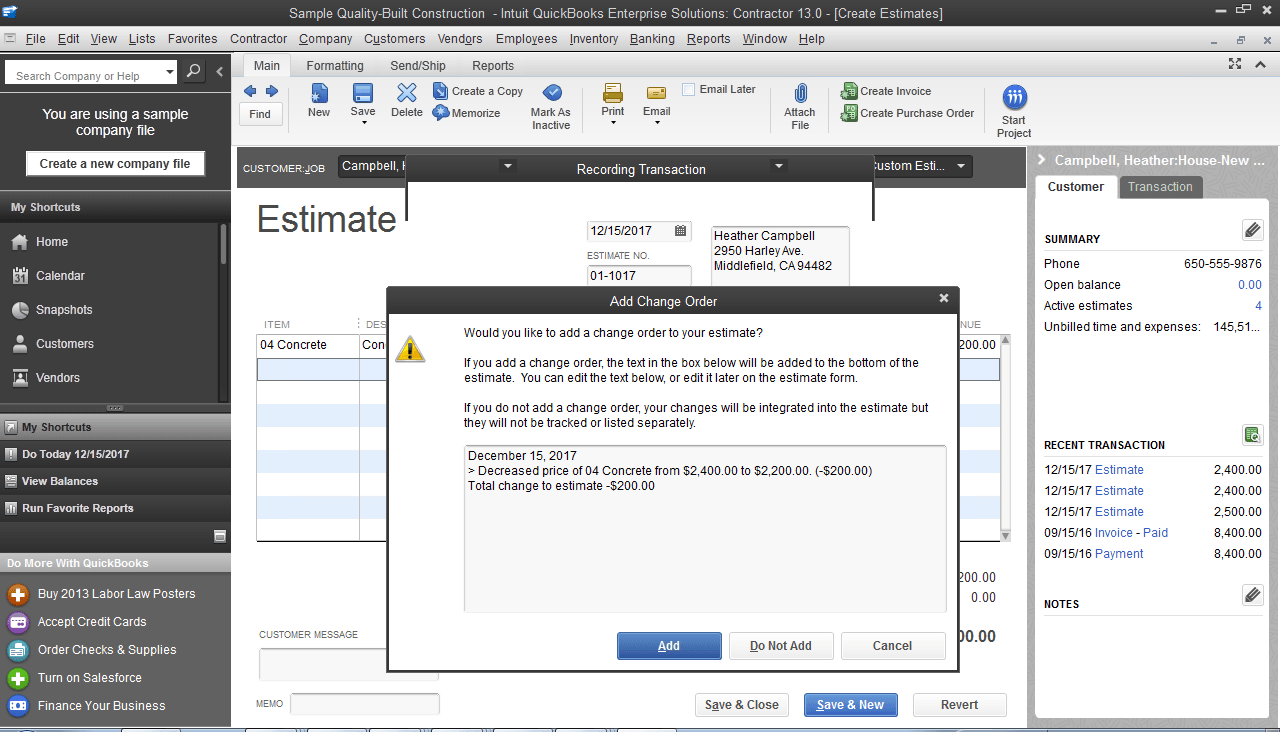The image size is (1280, 732).
Task: Cancel the Add Change Order dialog
Action: (893, 646)
